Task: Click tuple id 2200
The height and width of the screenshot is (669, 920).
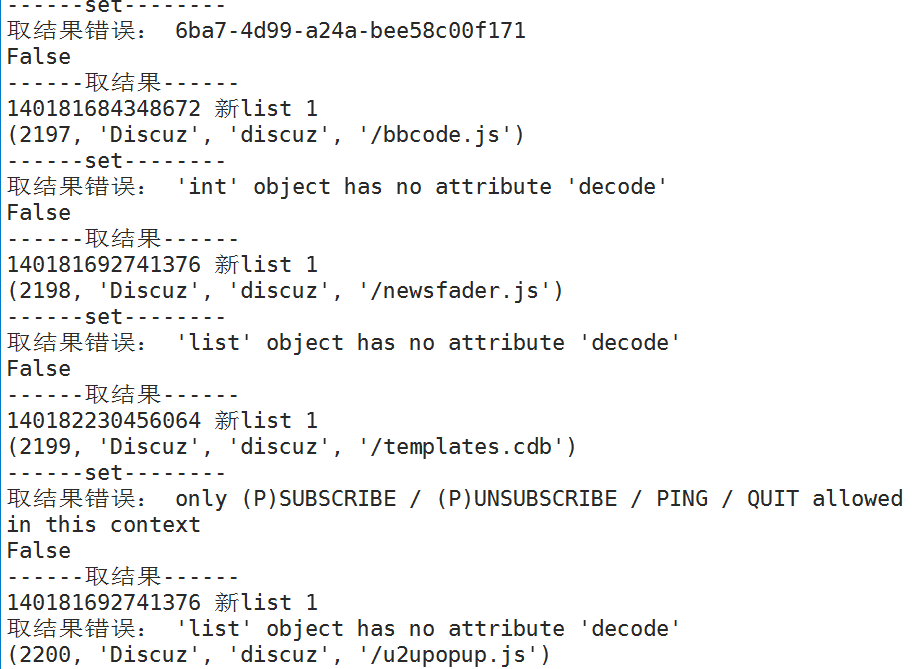Action: 45,655
